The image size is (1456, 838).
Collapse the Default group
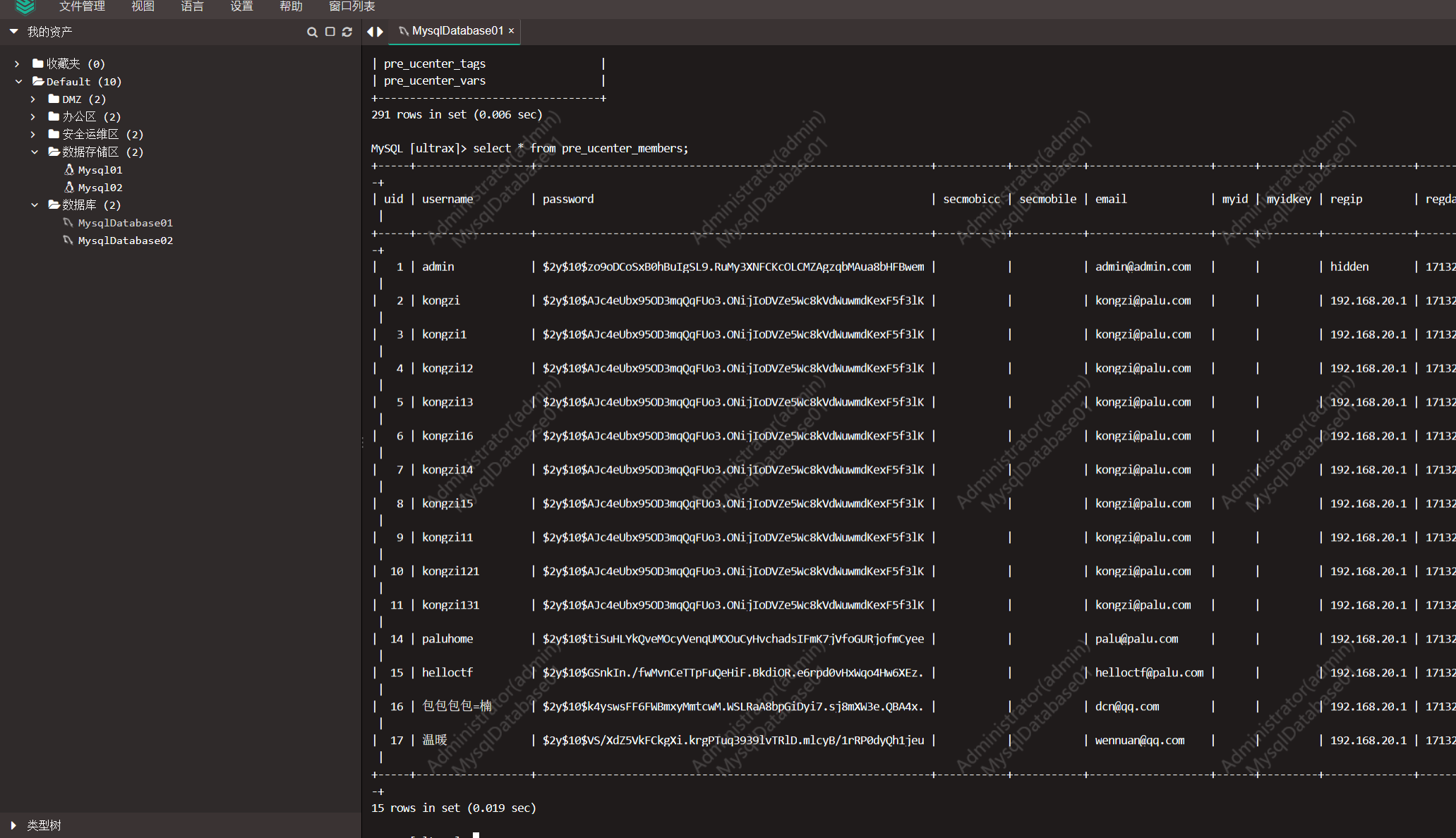click(18, 81)
